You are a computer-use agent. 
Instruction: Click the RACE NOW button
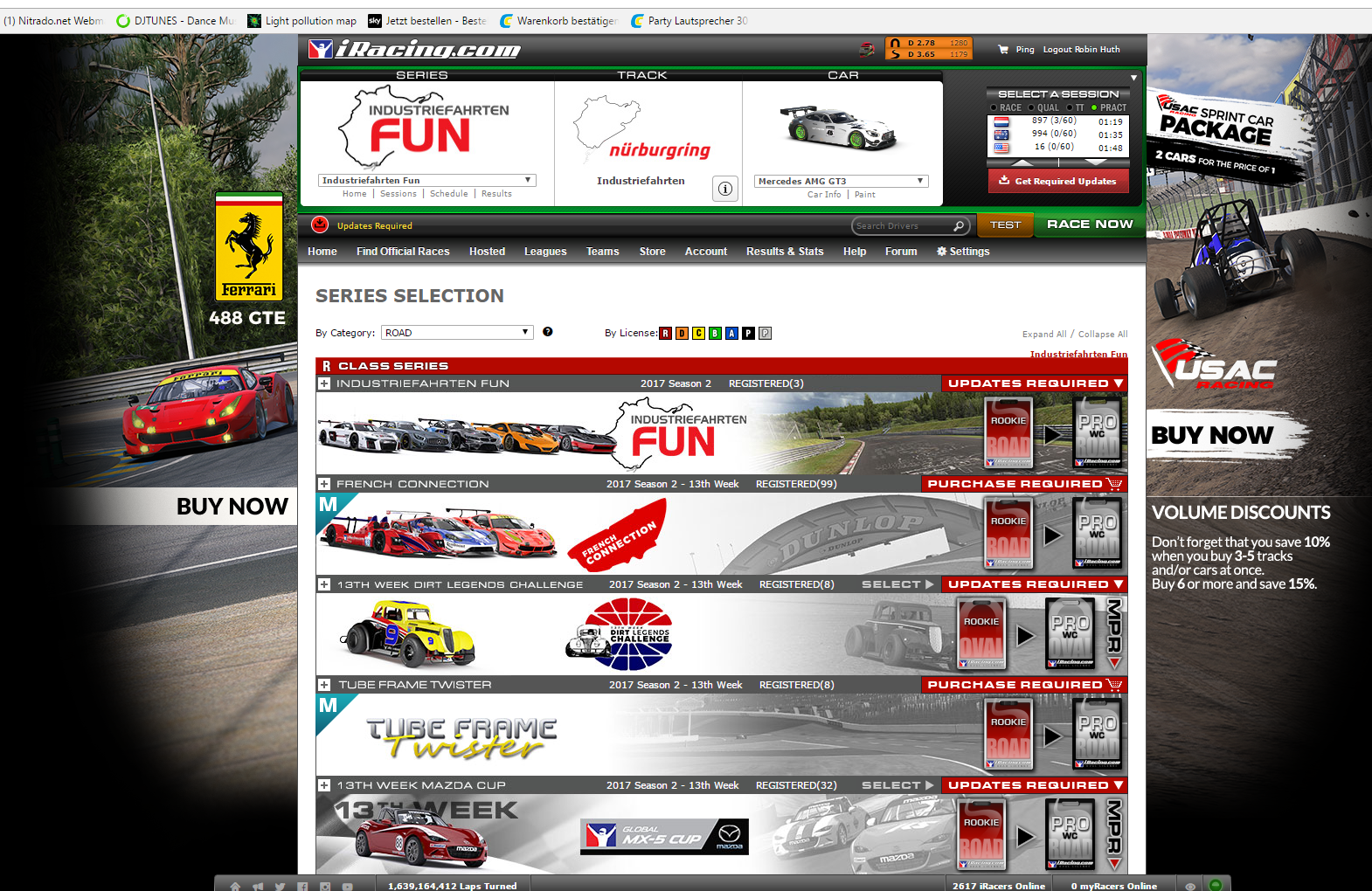click(x=1090, y=224)
